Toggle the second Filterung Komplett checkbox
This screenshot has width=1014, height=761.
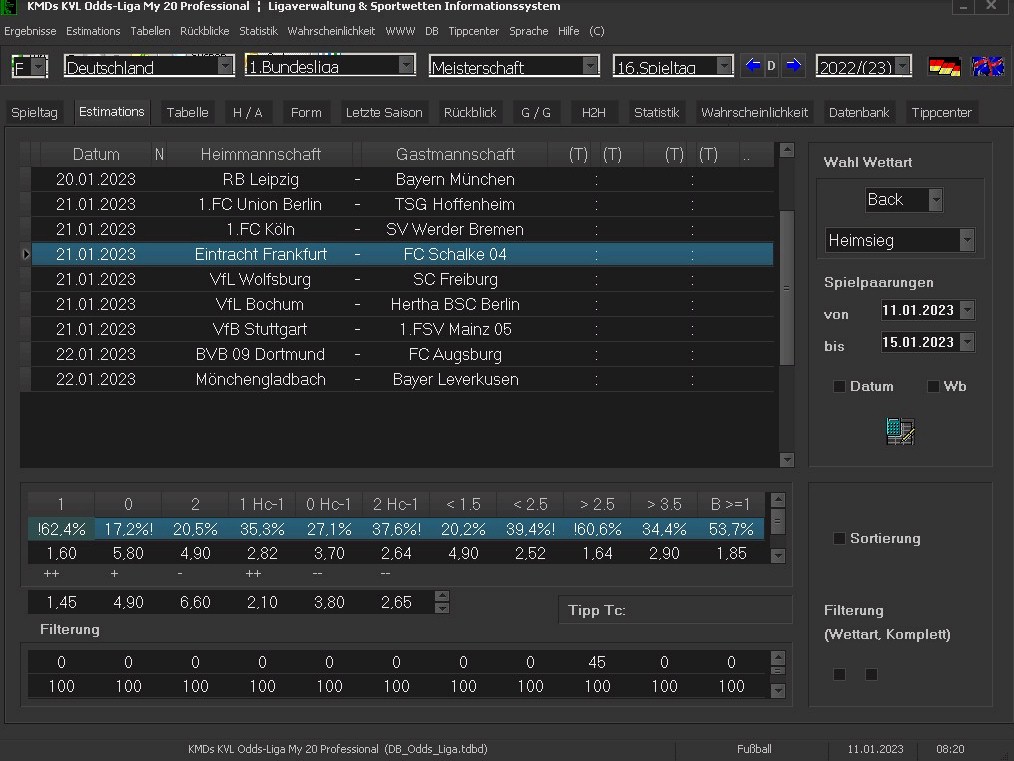[871, 674]
